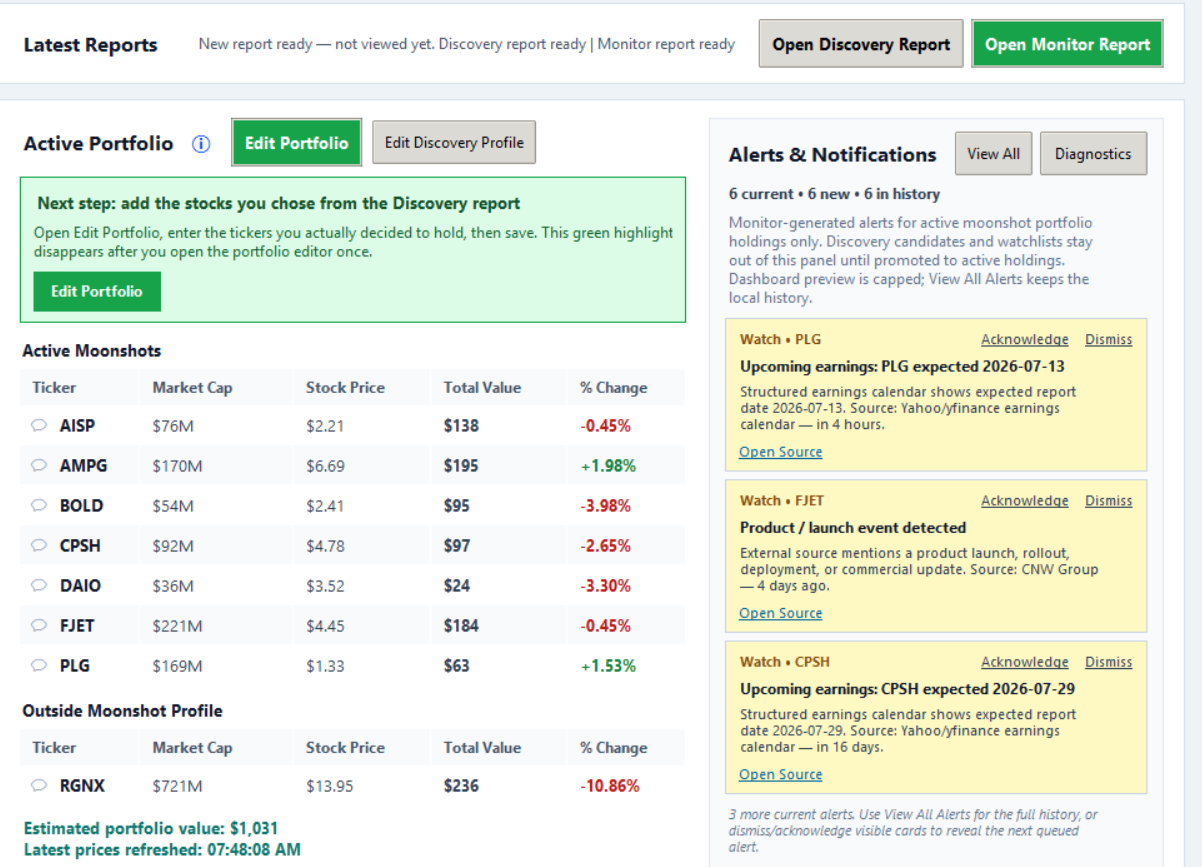
Task: Dismiss the CPSH earnings alert
Action: (1108, 662)
